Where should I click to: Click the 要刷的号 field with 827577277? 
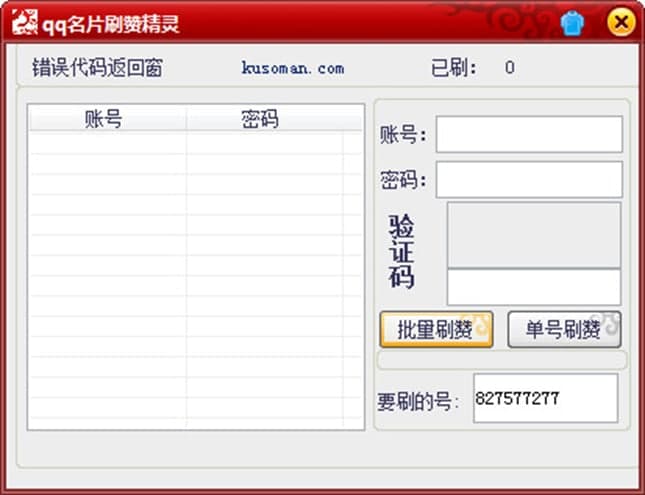click(545, 398)
